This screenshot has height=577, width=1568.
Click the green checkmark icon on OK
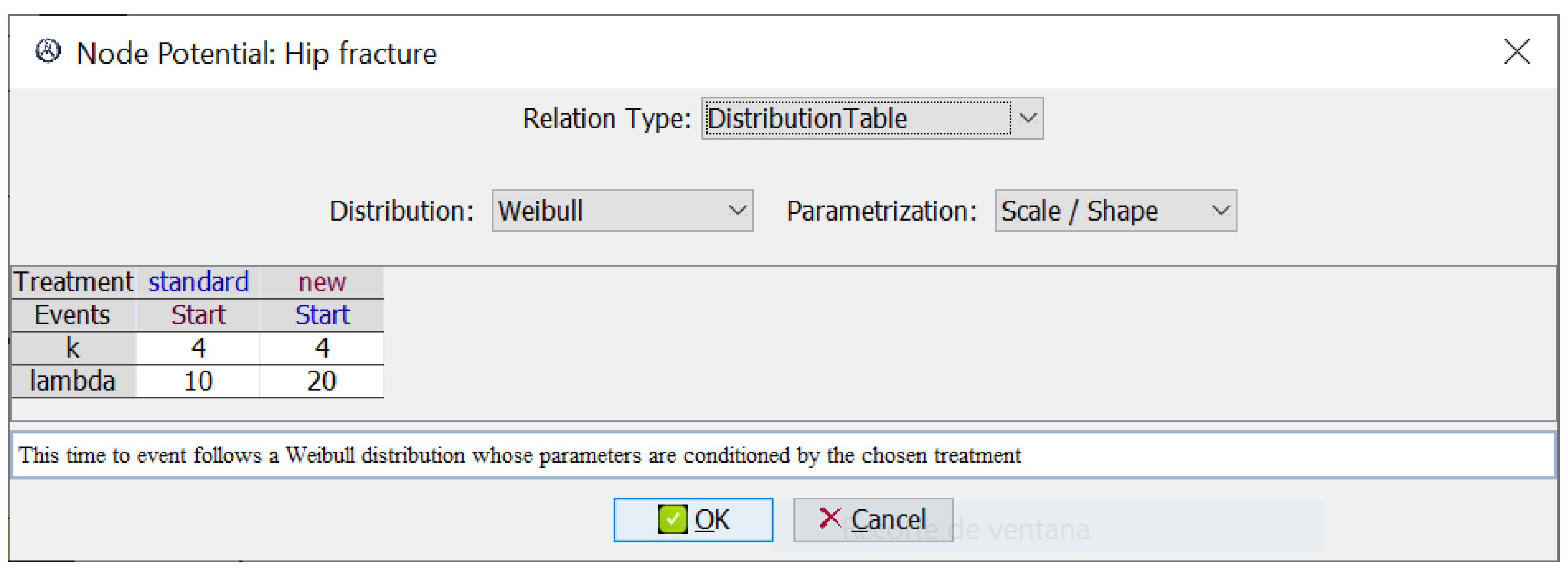672,519
